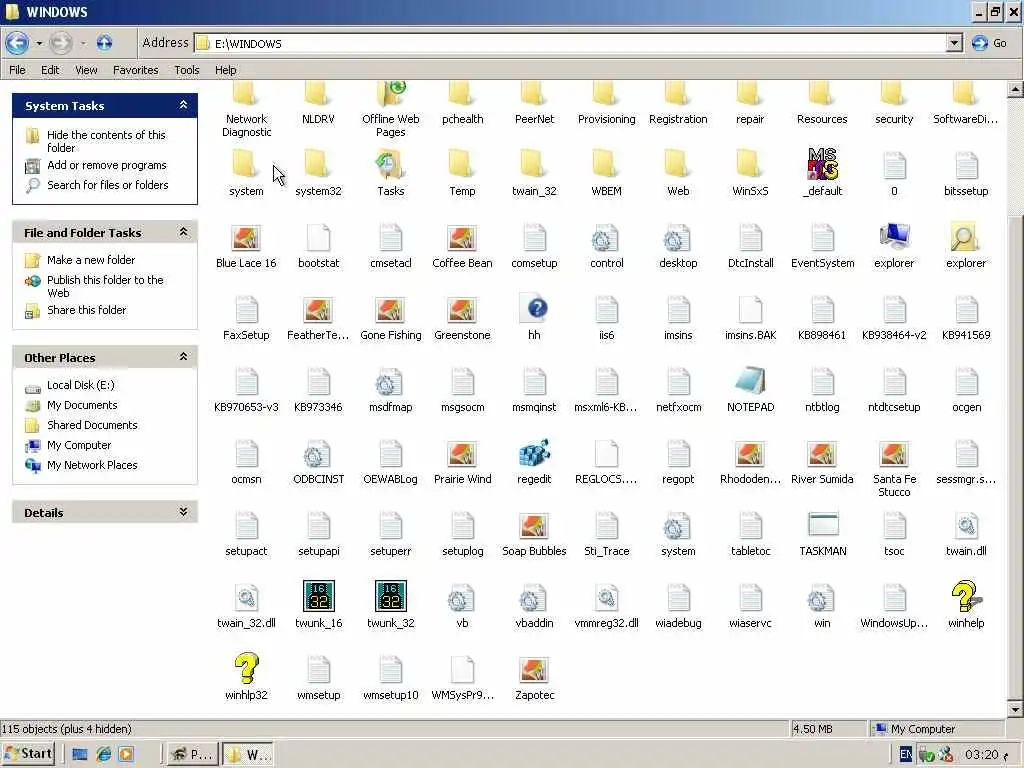Select the hh help icon
The height and width of the screenshot is (768, 1024).
[x=534, y=309]
